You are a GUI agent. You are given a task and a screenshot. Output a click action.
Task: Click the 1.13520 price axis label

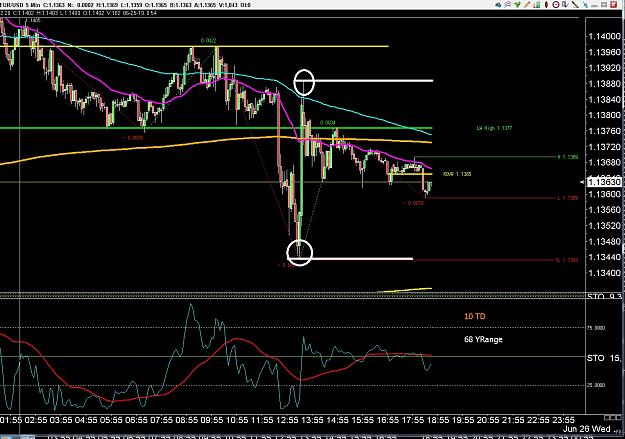[605, 226]
